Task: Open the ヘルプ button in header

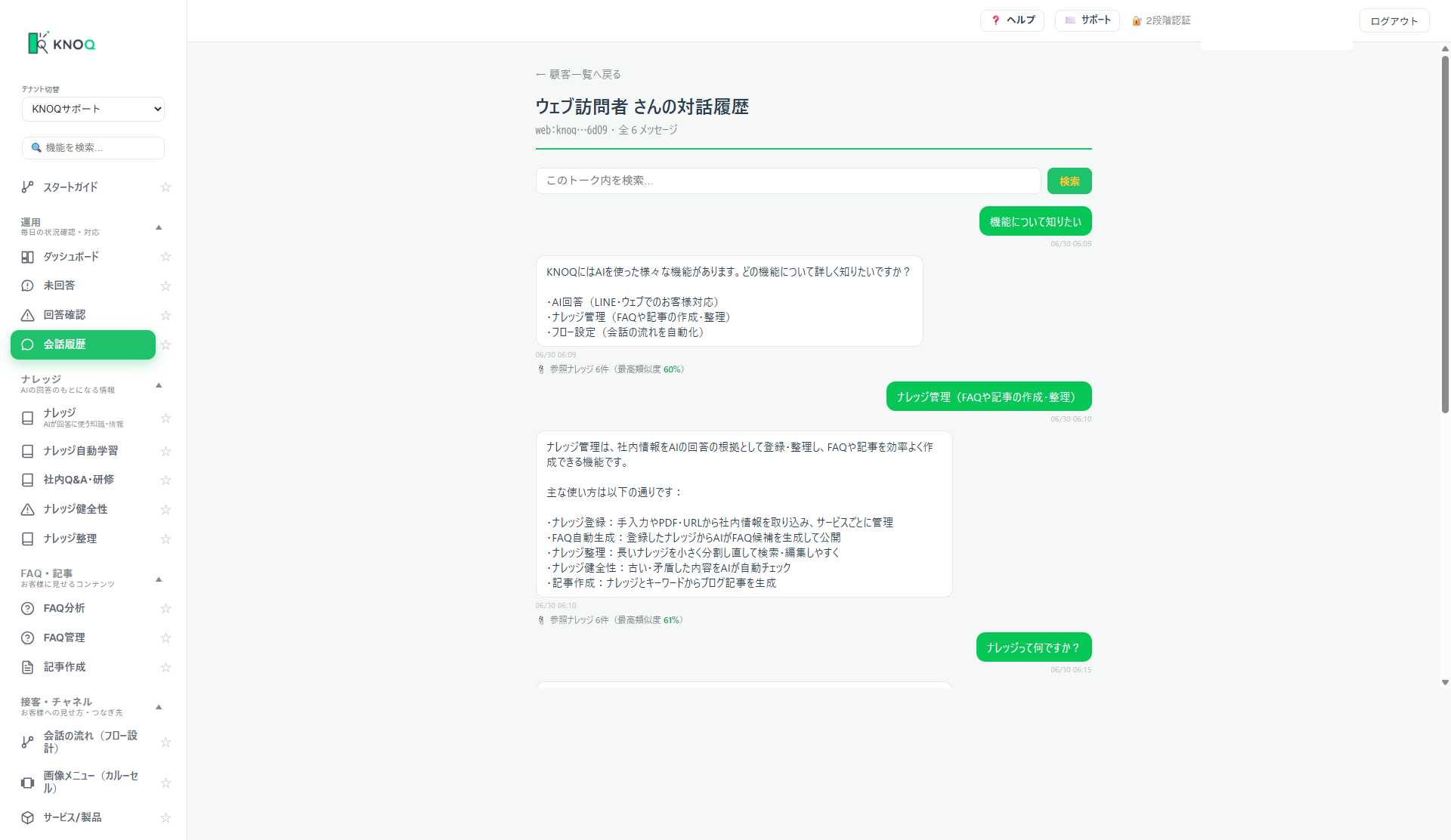Action: [1012, 20]
